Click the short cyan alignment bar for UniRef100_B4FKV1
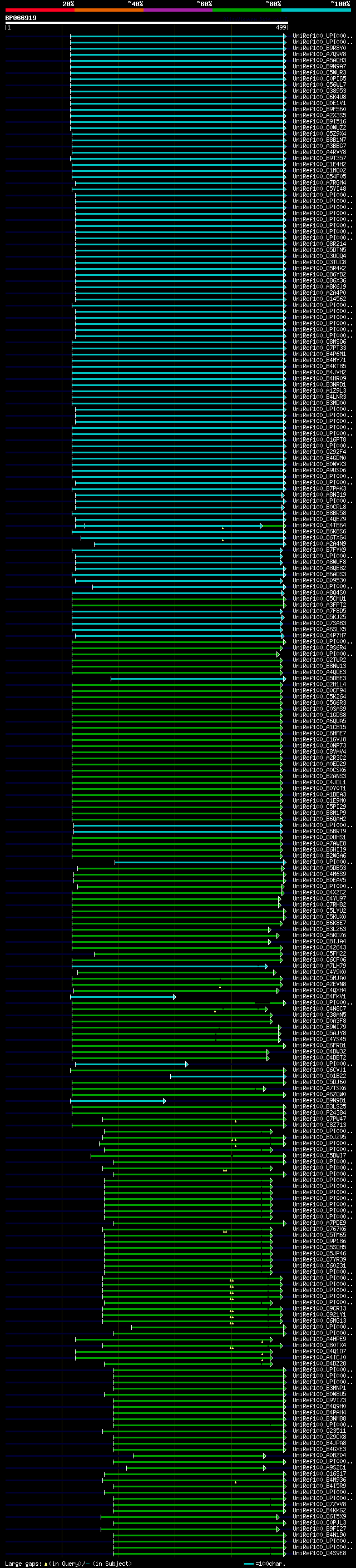 123,997
